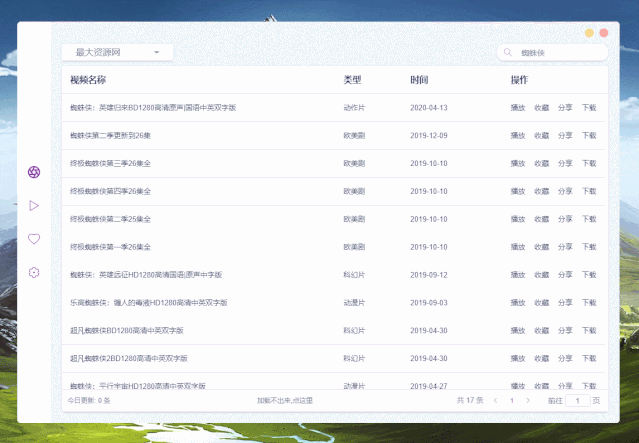The image size is (639, 443).
Task: Click the 类型 column header
Action: (x=353, y=80)
